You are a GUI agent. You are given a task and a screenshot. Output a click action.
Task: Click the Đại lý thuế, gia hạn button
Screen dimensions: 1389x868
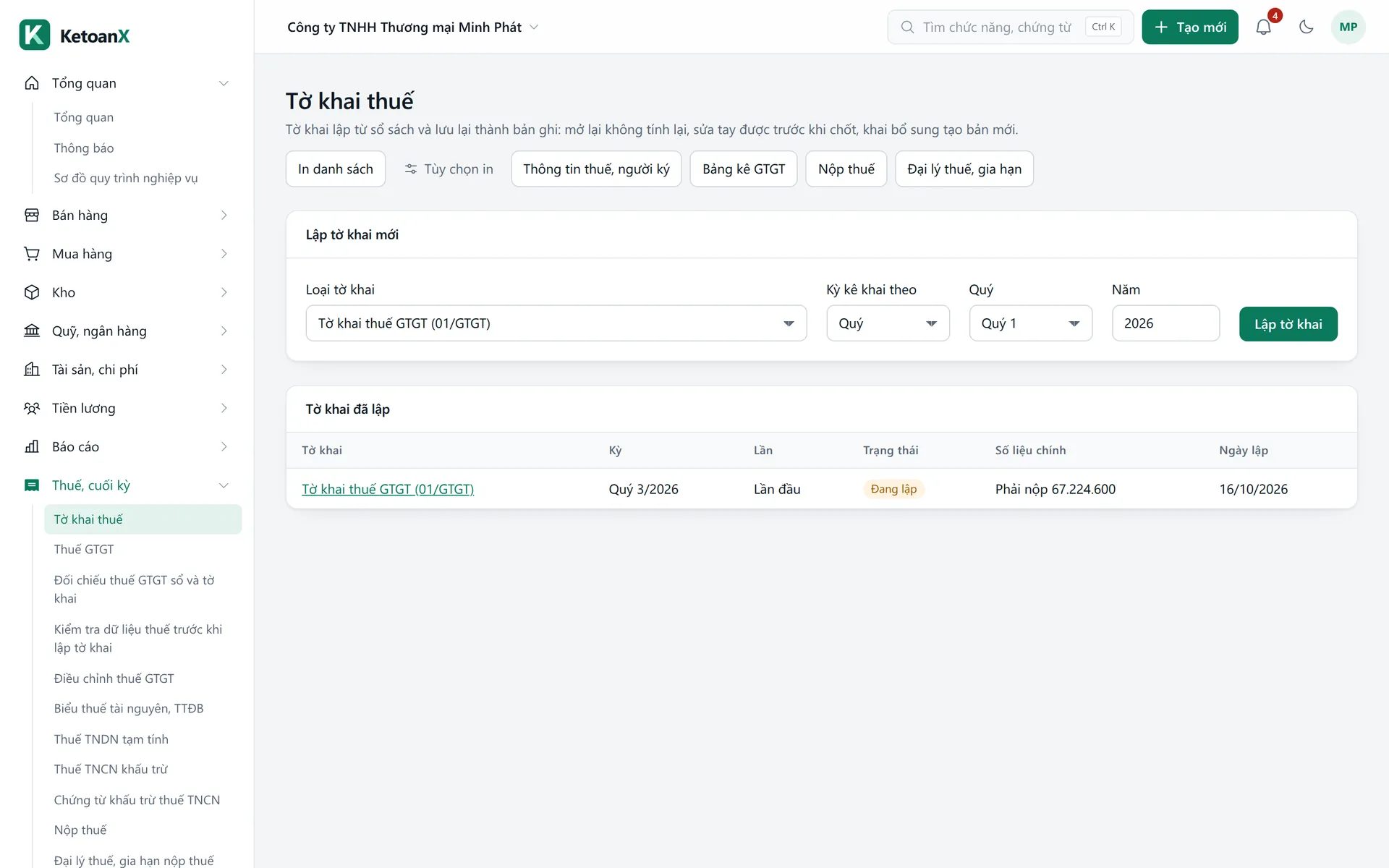[964, 169]
